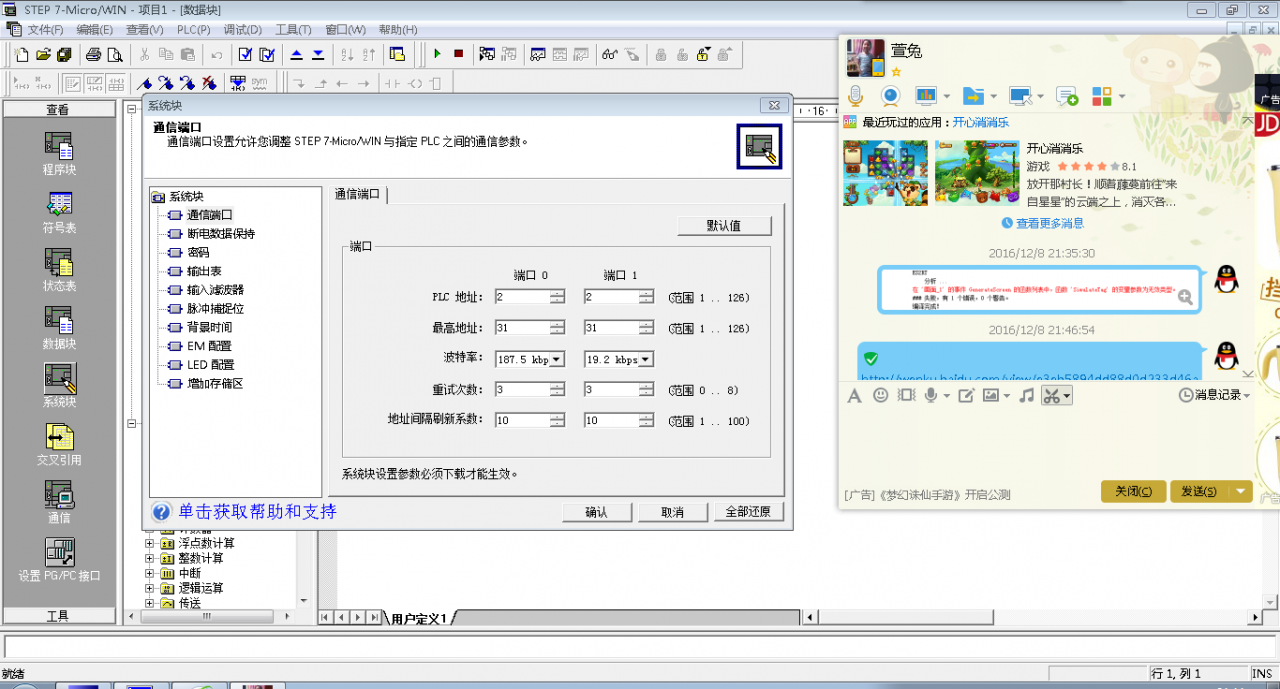This screenshot has height=689, width=1280.
Task: Expand the 中断 tree node
Action: pyautogui.click(x=150, y=573)
